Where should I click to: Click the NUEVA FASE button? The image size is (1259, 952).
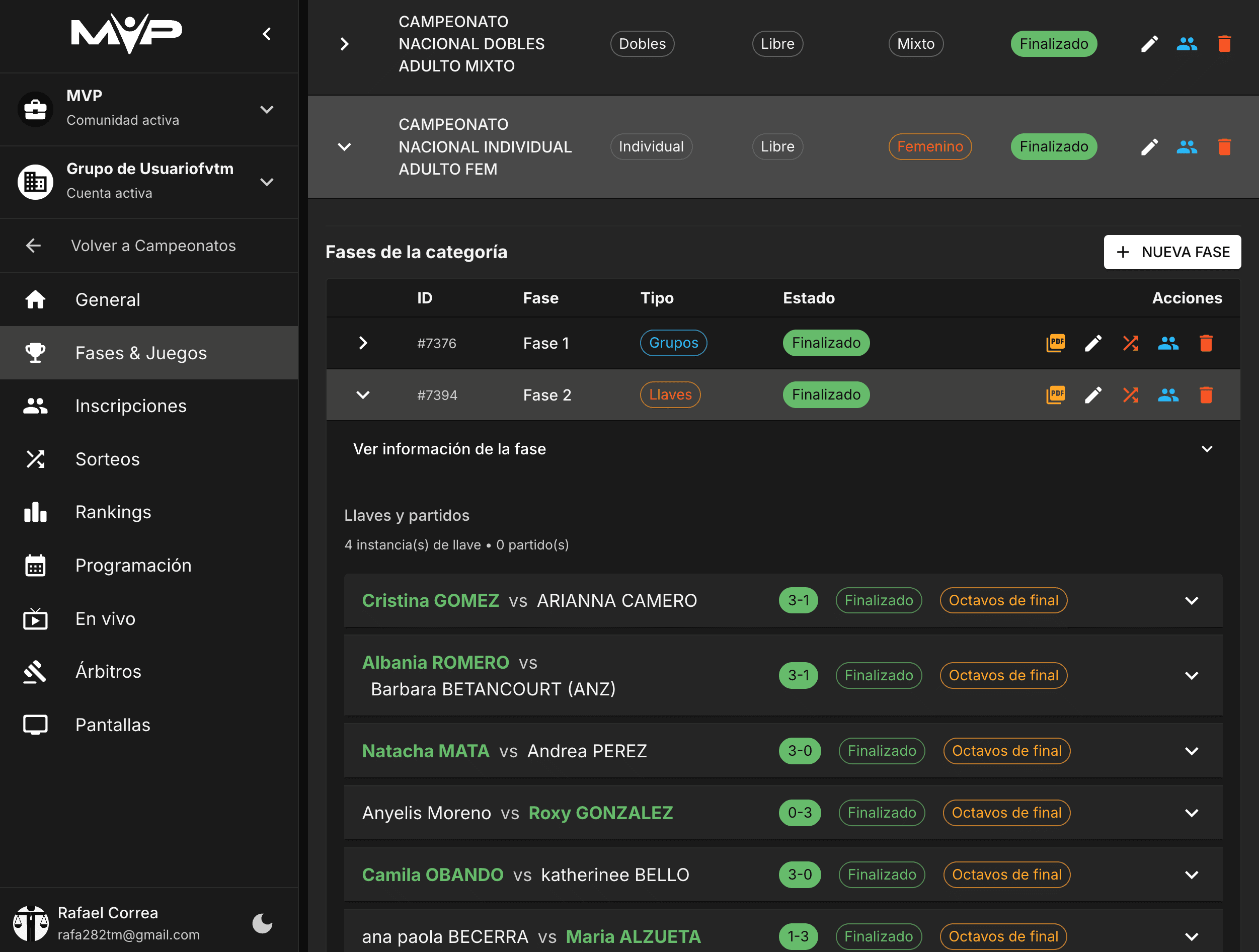point(1172,252)
